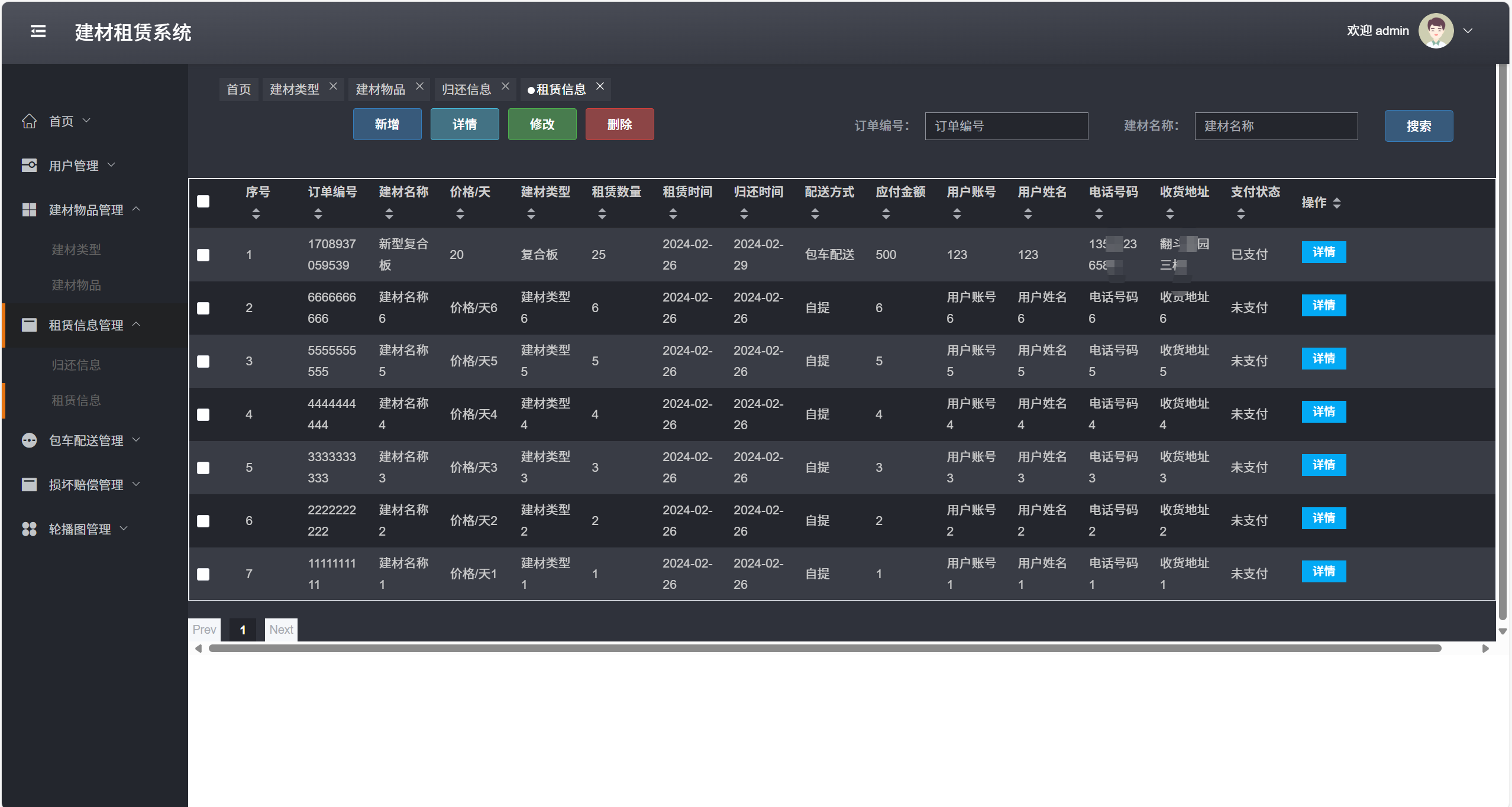
Task: Click the red 删除 button
Action: [x=619, y=124]
